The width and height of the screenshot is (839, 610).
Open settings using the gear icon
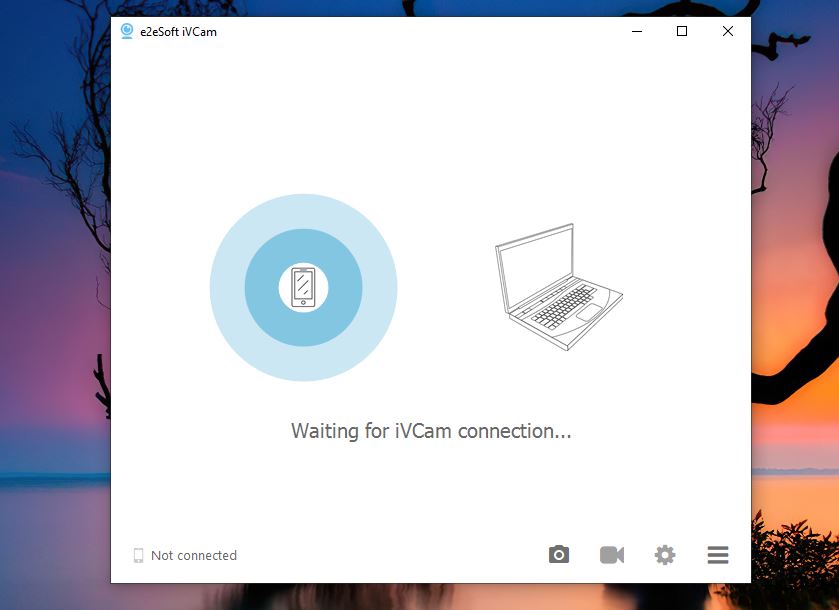pyautogui.click(x=665, y=555)
